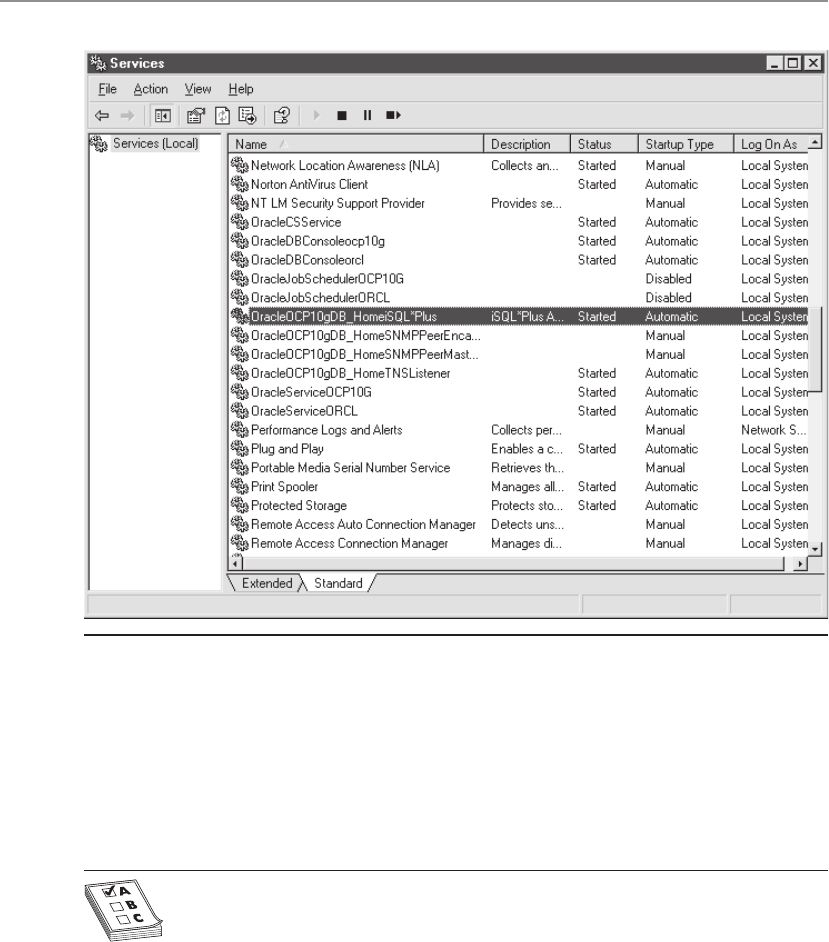Minimize the Services window
This screenshot has height=942, width=829.
click(775, 63)
